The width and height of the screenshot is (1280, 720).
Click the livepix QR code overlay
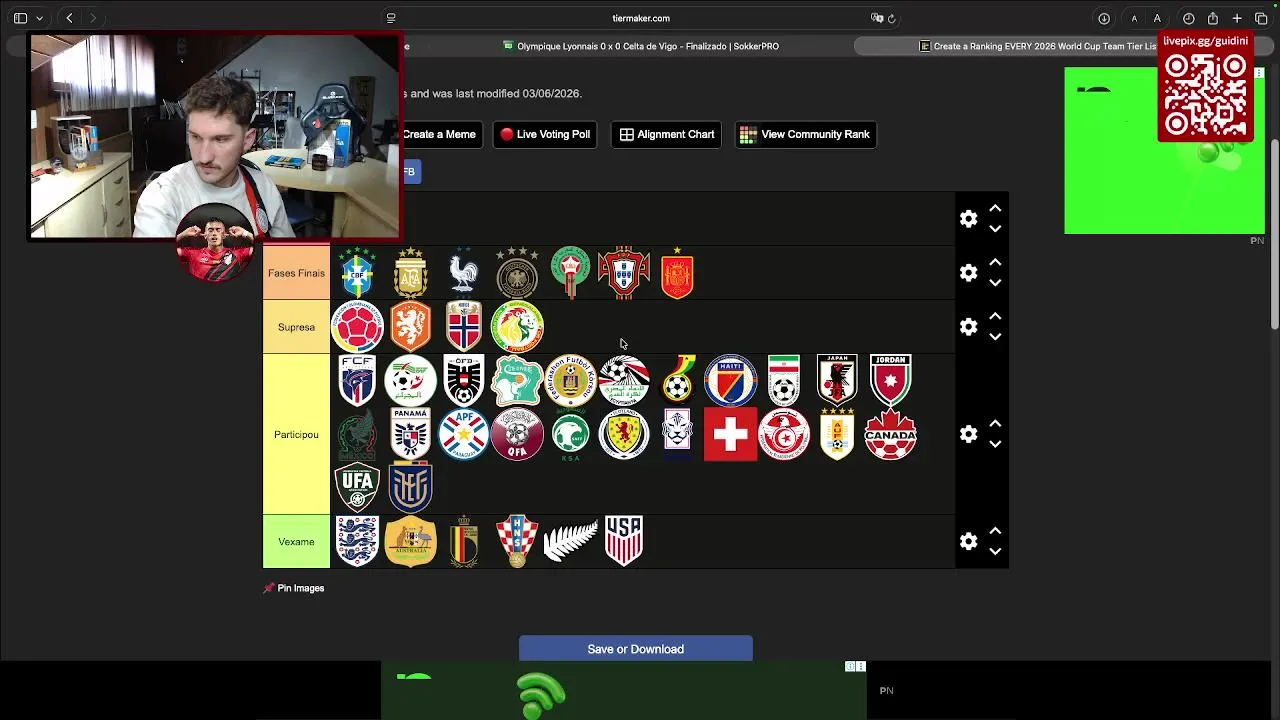(1205, 95)
